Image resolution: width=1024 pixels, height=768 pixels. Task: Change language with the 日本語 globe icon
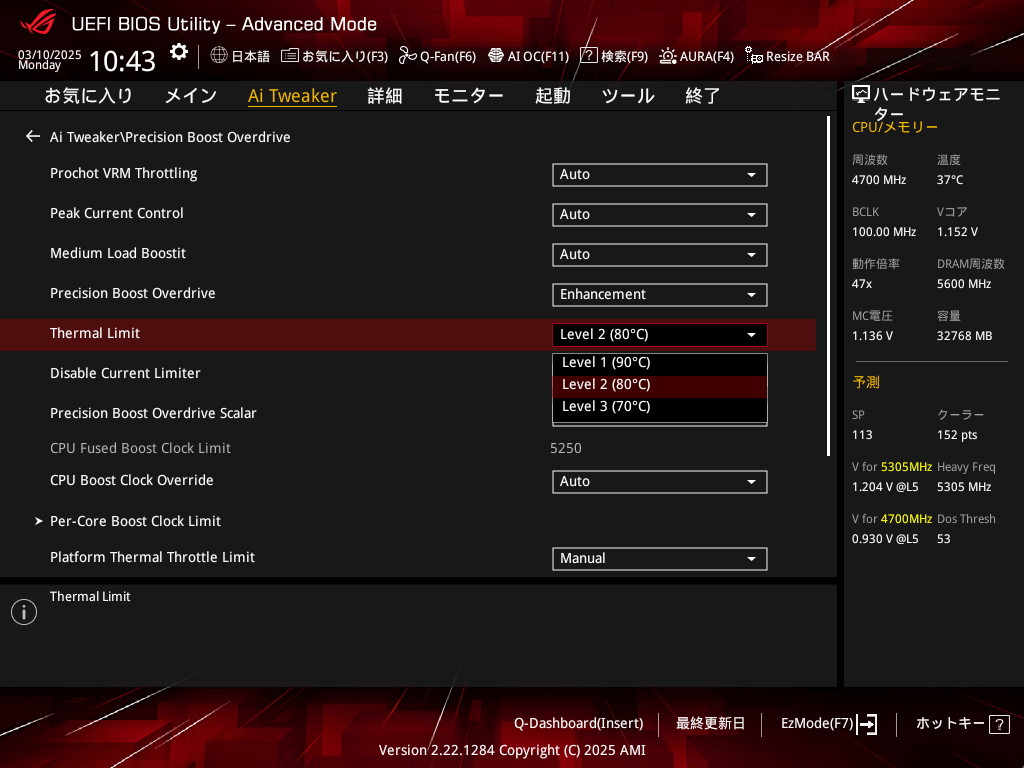click(x=240, y=56)
